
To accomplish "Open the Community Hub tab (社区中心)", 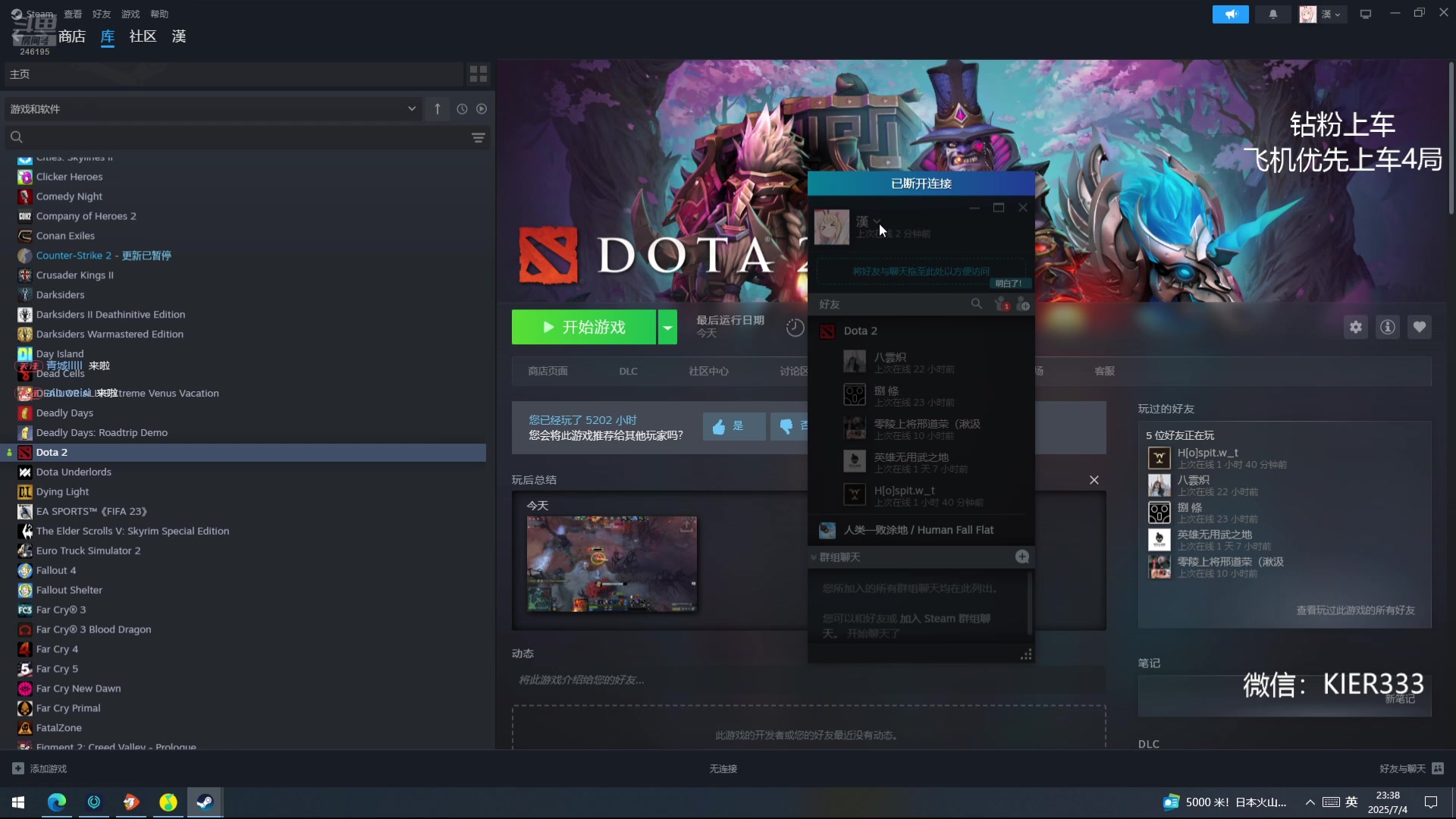I will coord(708,372).
